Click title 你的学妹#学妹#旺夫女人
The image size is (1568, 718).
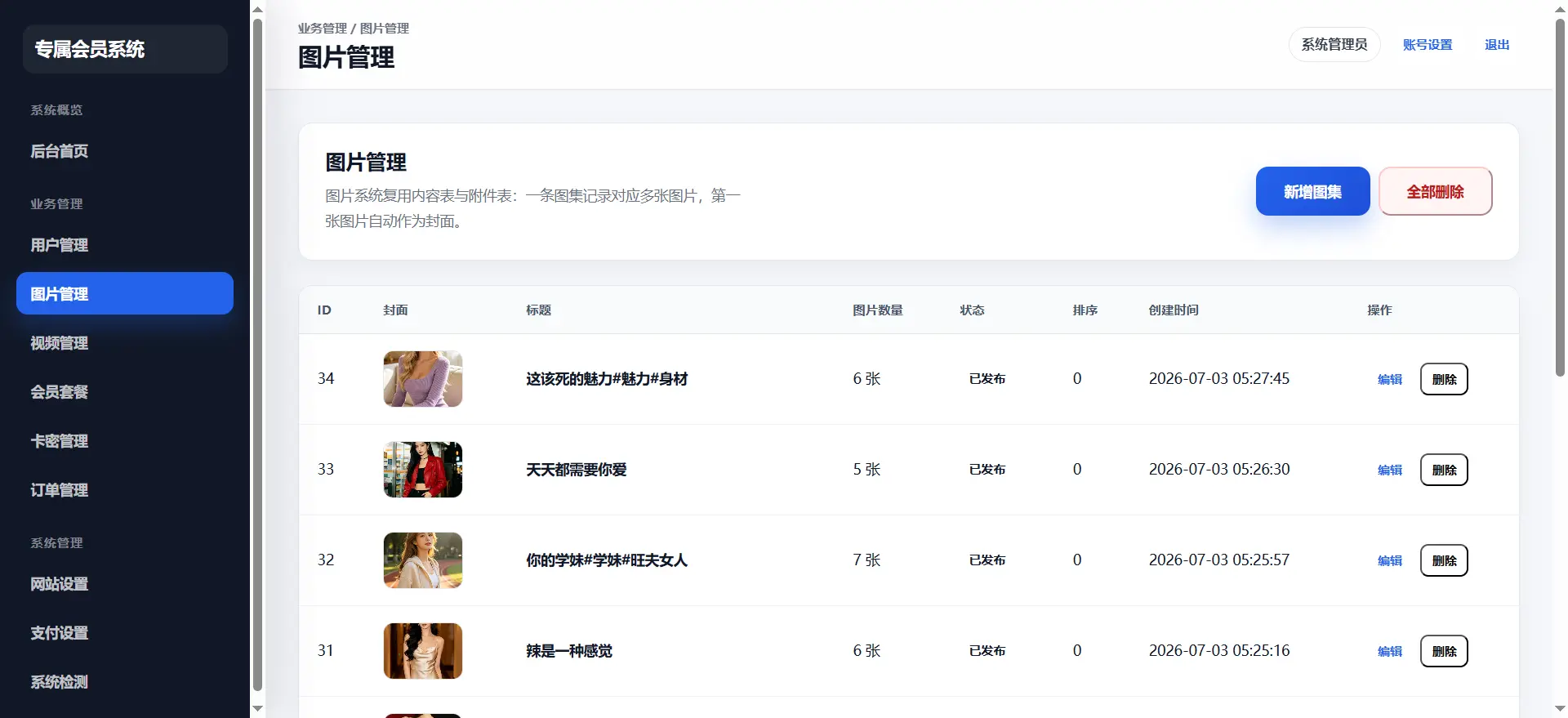(x=607, y=560)
